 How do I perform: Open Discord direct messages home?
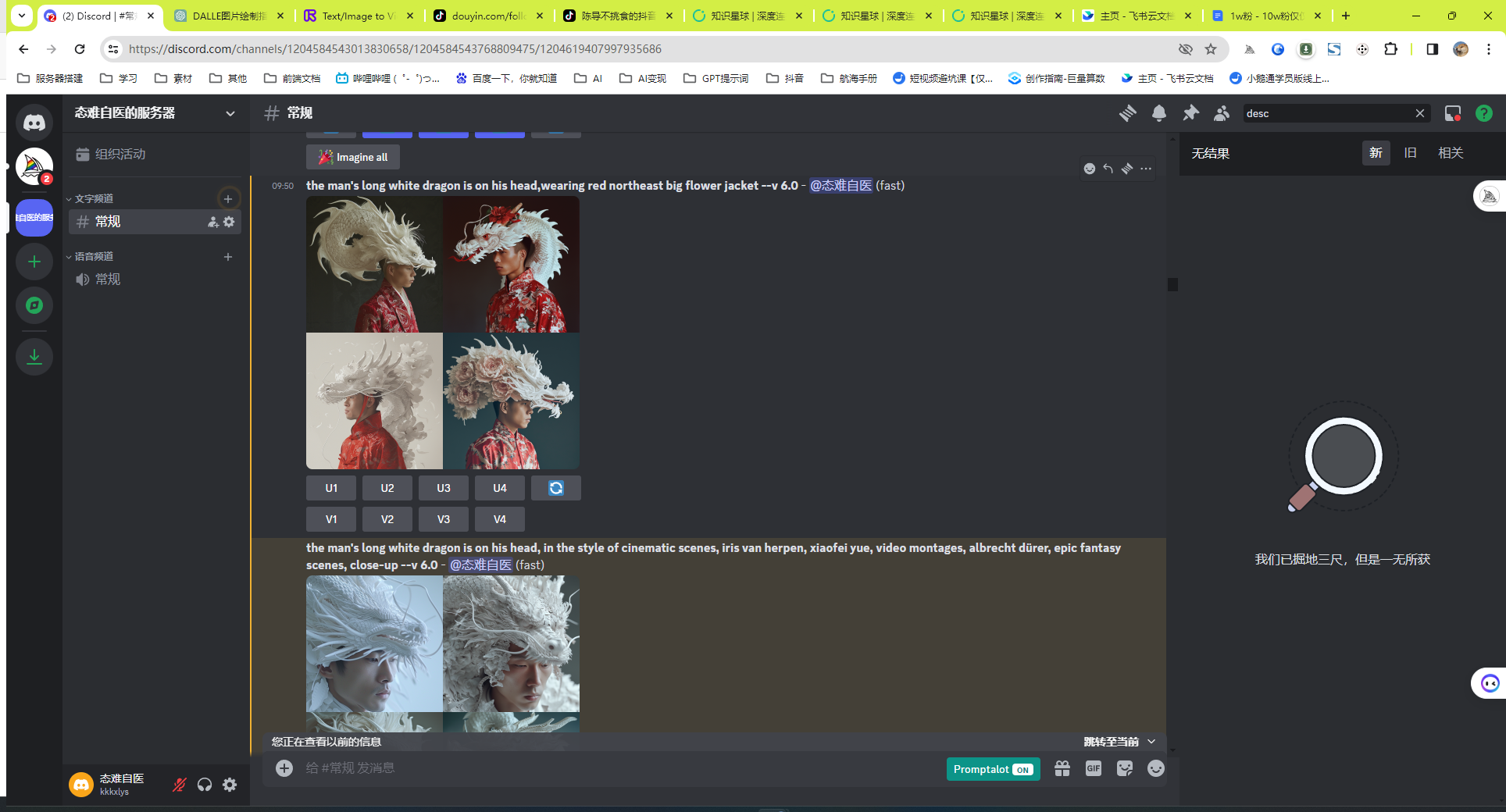click(34, 122)
